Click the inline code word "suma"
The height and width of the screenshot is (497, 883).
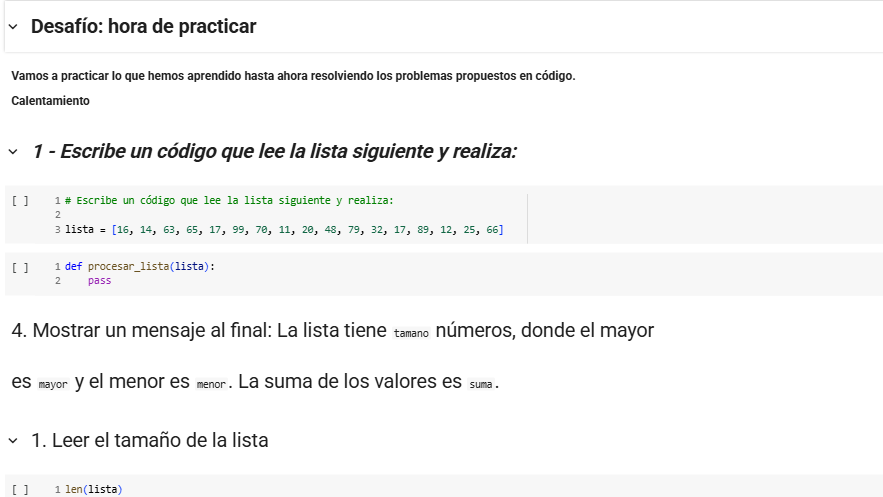click(482, 384)
